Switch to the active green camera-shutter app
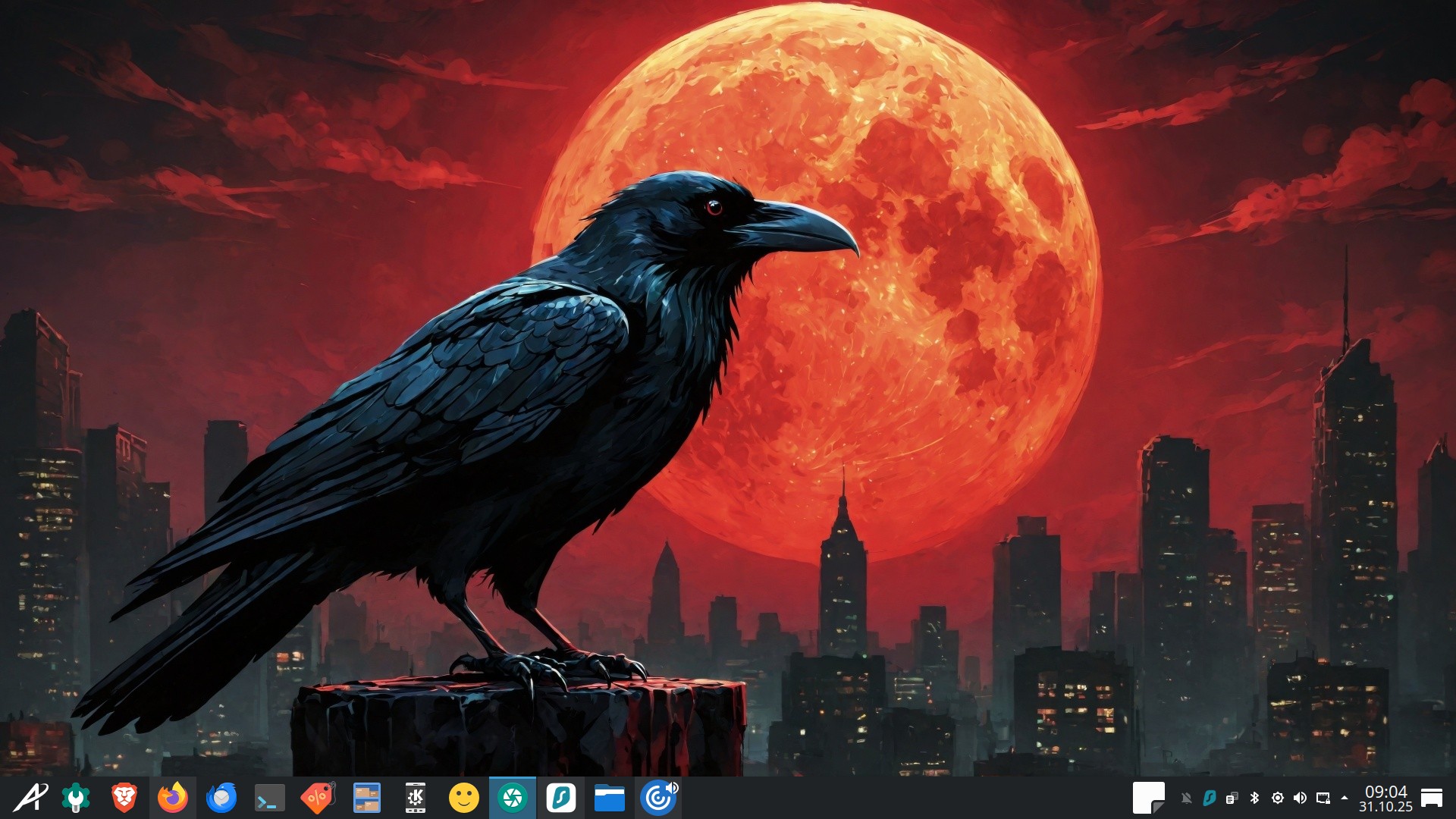Viewport: 1456px width, 819px height. [513, 798]
